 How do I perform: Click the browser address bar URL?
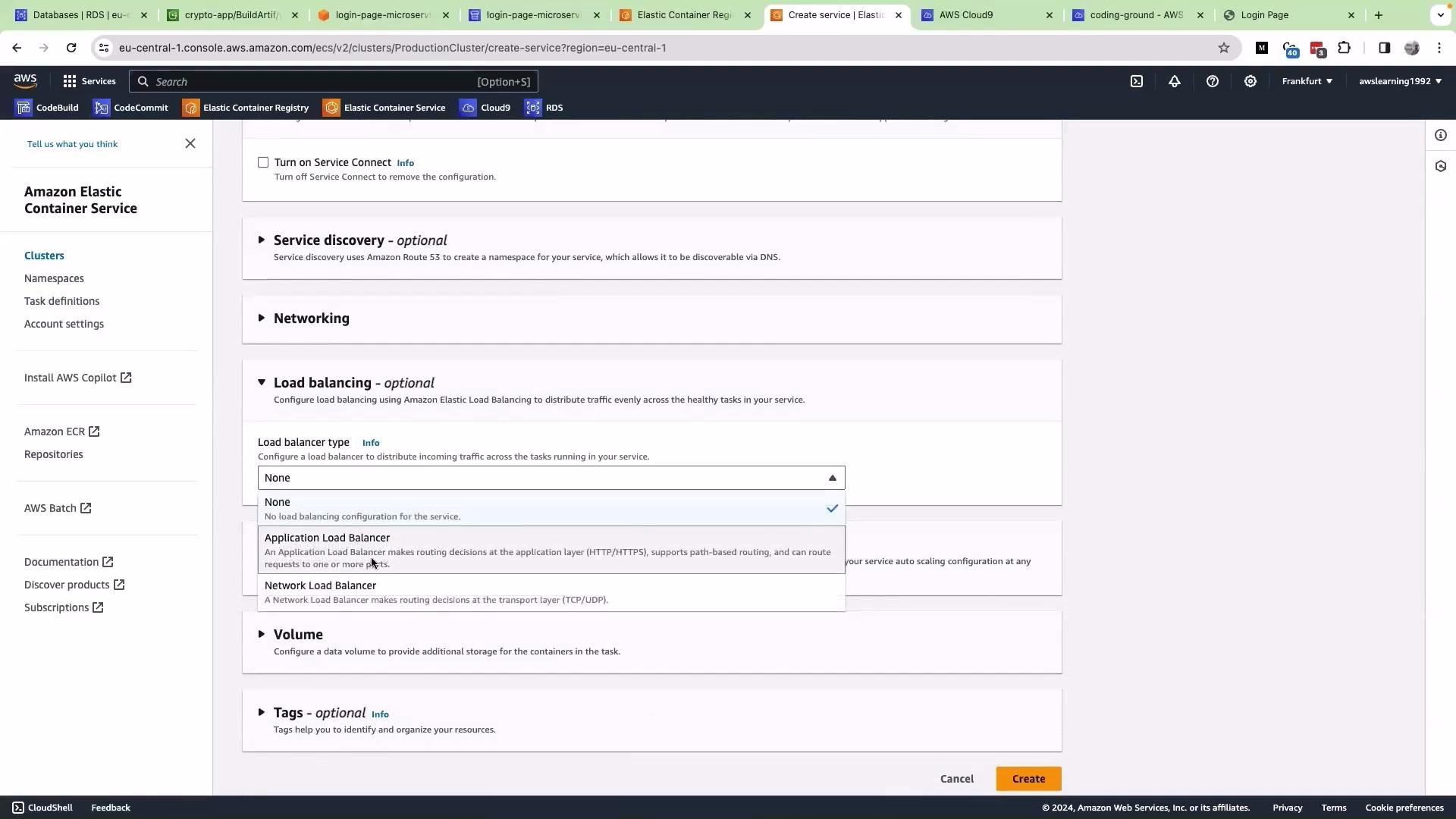pyautogui.click(x=392, y=48)
